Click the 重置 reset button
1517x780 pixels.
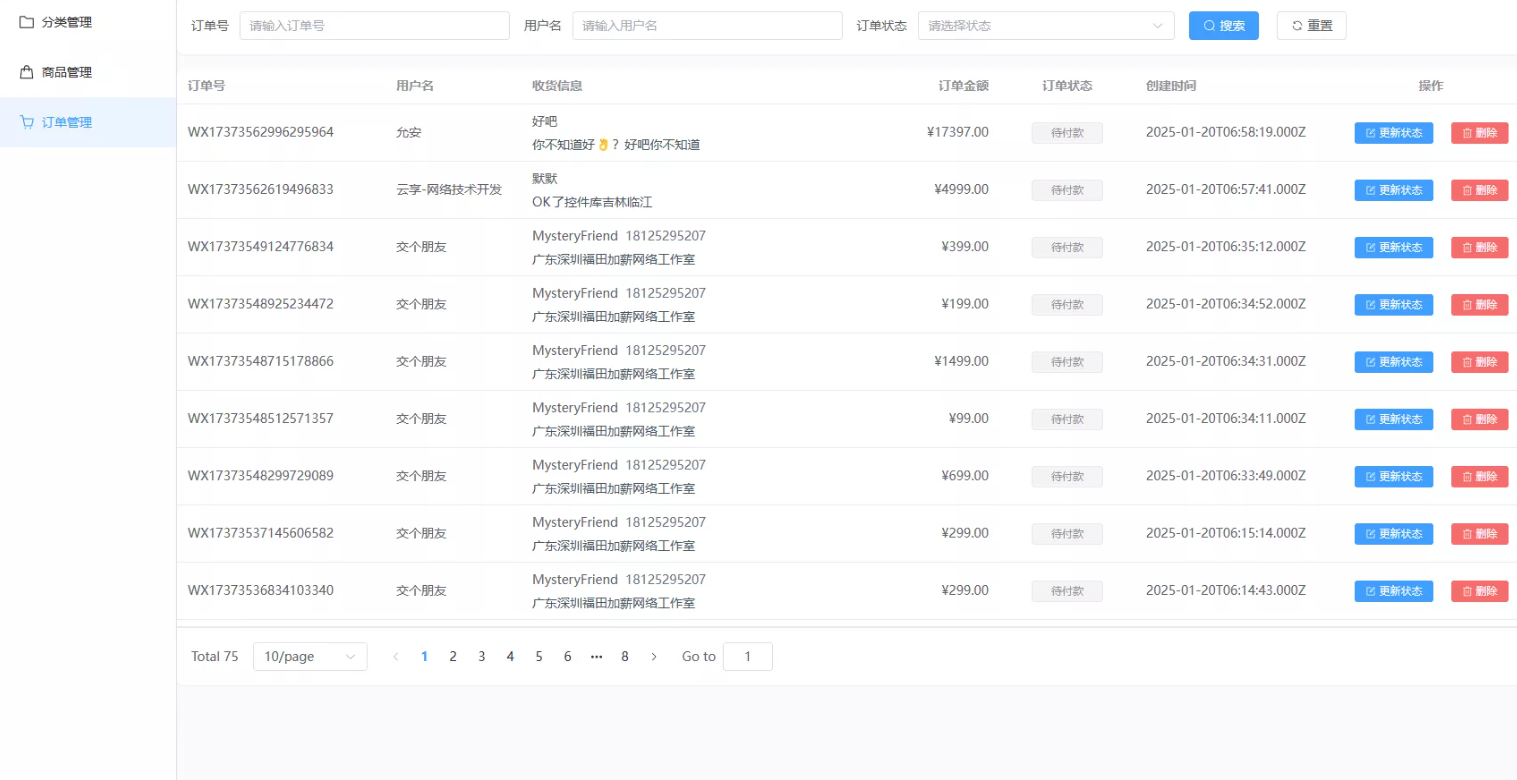point(1311,25)
